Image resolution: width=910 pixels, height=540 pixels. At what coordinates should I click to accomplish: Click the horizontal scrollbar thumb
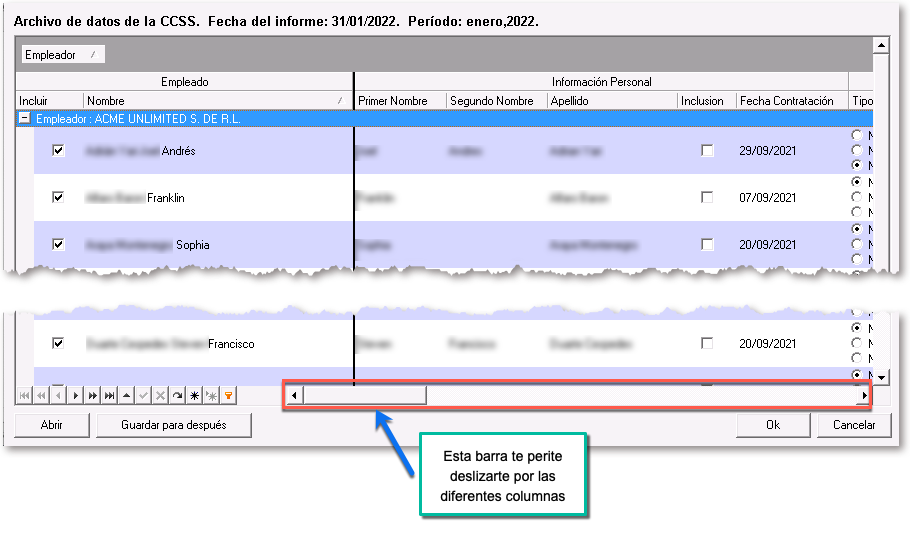pos(365,395)
